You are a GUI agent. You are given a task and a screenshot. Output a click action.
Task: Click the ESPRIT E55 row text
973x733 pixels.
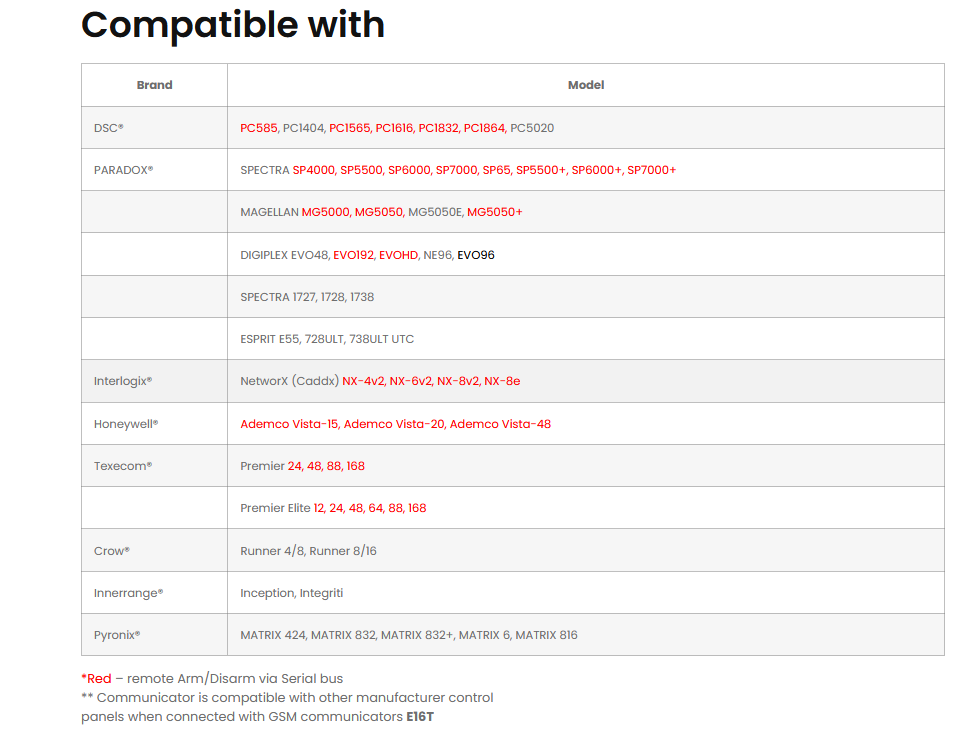click(327, 339)
